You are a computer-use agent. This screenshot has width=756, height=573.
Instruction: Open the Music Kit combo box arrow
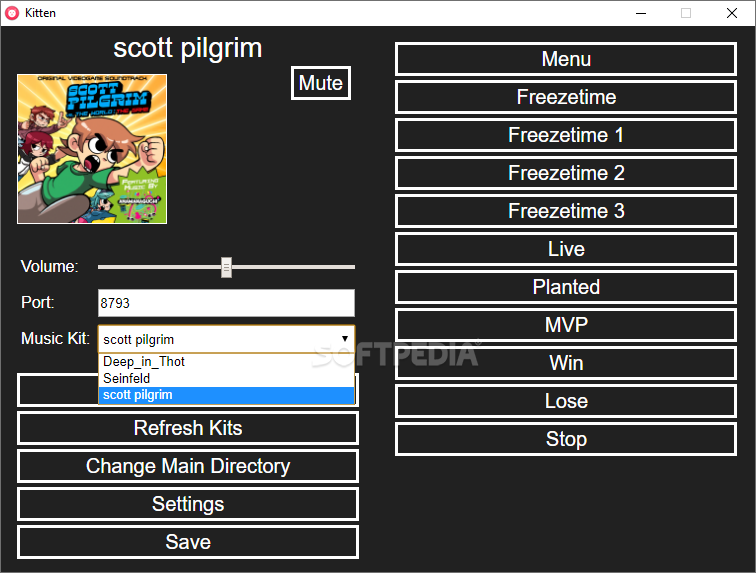[345, 339]
